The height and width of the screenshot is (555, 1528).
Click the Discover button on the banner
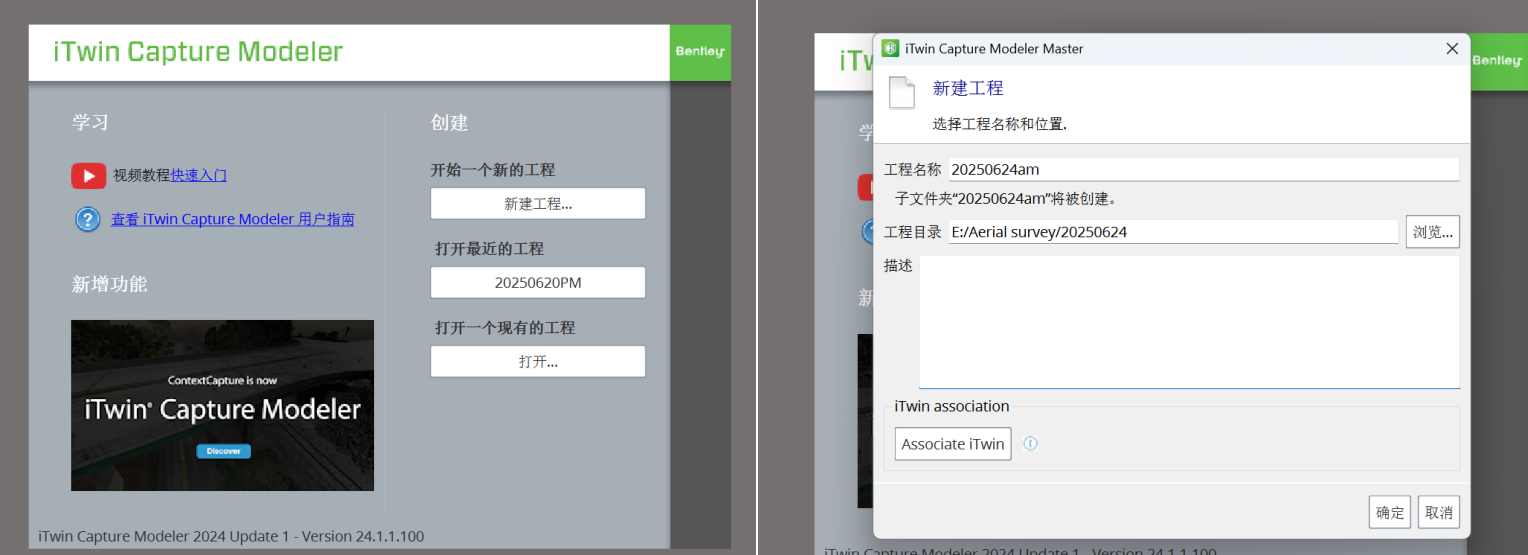(223, 451)
